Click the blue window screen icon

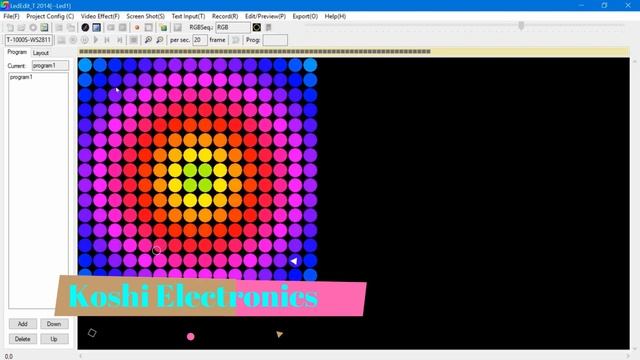[x=96, y=27]
